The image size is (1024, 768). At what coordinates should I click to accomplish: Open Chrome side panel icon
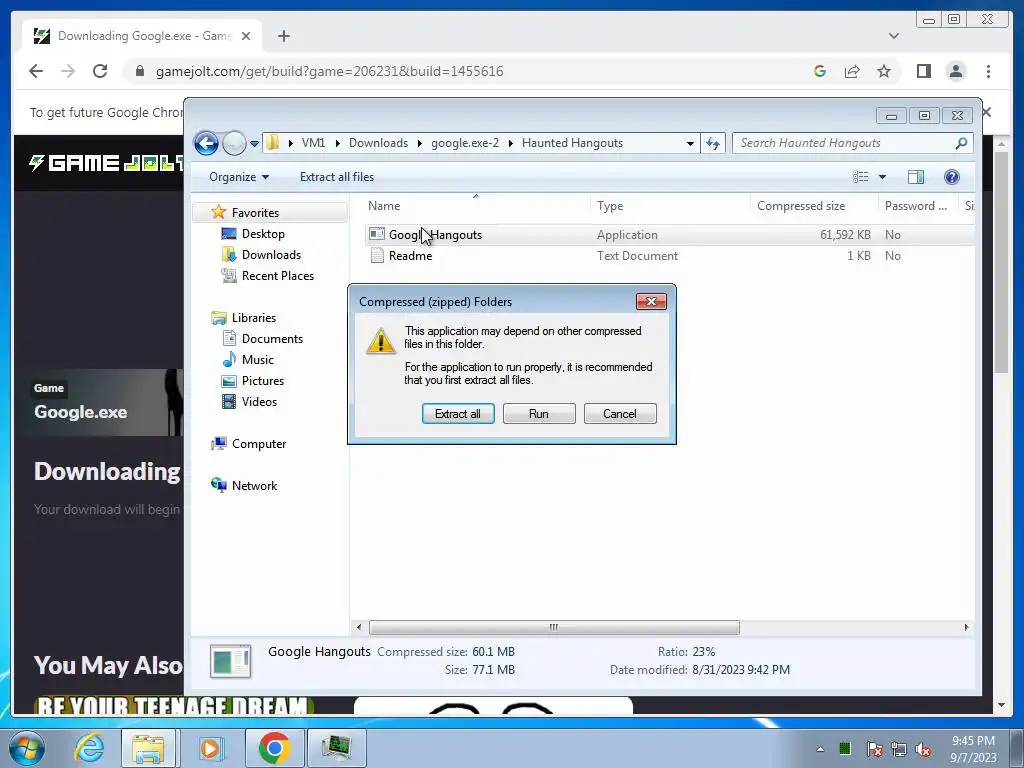tap(923, 71)
